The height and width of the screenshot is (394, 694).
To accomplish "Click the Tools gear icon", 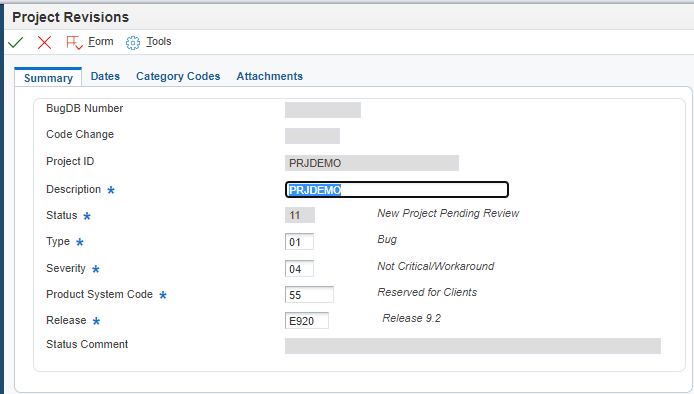I will (132, 42).
